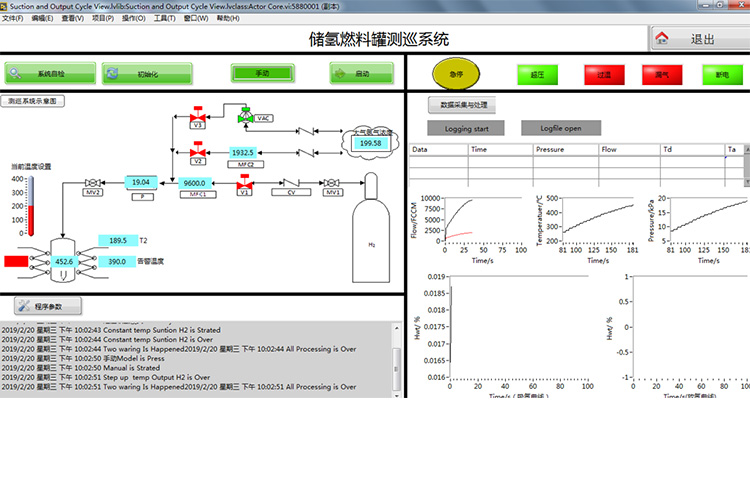Click the red V3 valve icon
The height and width of the screenshot is (480, 750).
(x=197, y=117)
